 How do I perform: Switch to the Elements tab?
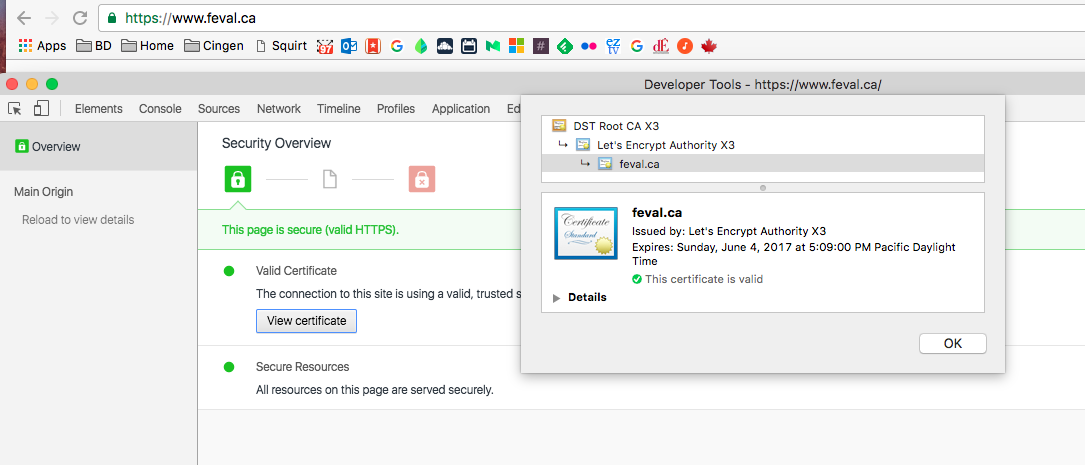coord(98,109)
